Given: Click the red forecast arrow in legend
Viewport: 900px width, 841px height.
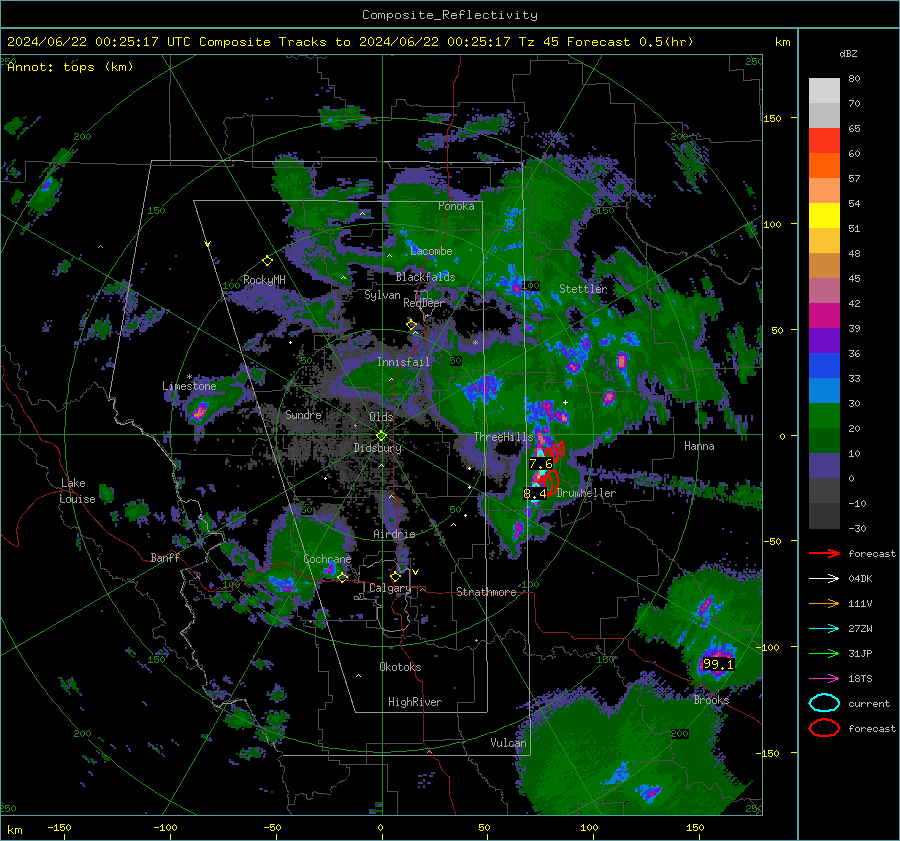Looking at the screenshot, I should 824,553.
